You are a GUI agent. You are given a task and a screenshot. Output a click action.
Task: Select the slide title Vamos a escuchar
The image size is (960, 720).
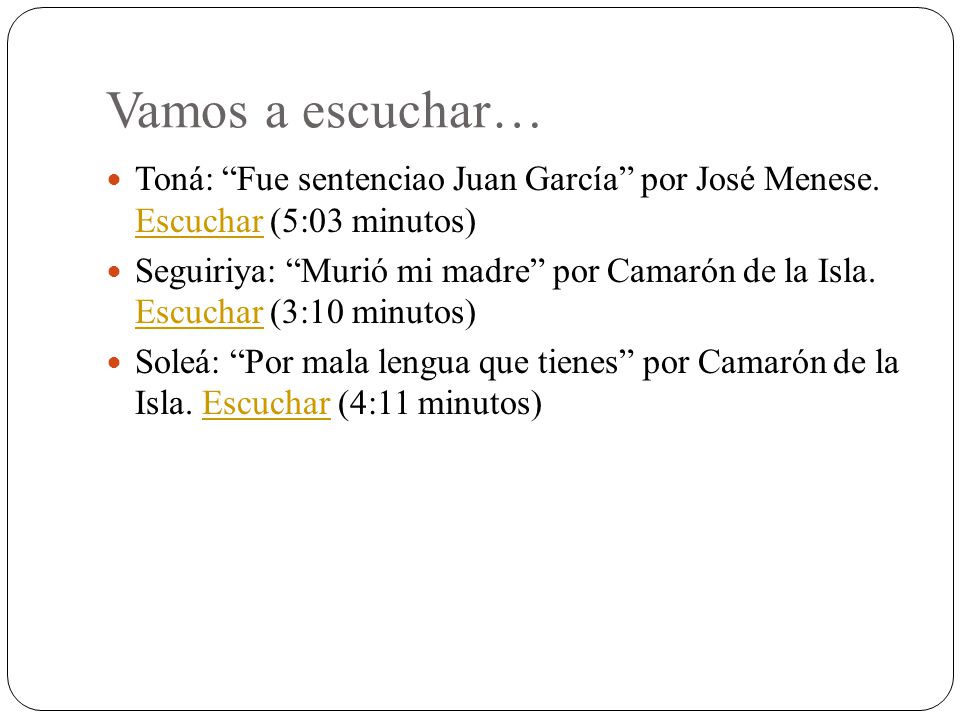pyautogui.click(x=323, y=111)
